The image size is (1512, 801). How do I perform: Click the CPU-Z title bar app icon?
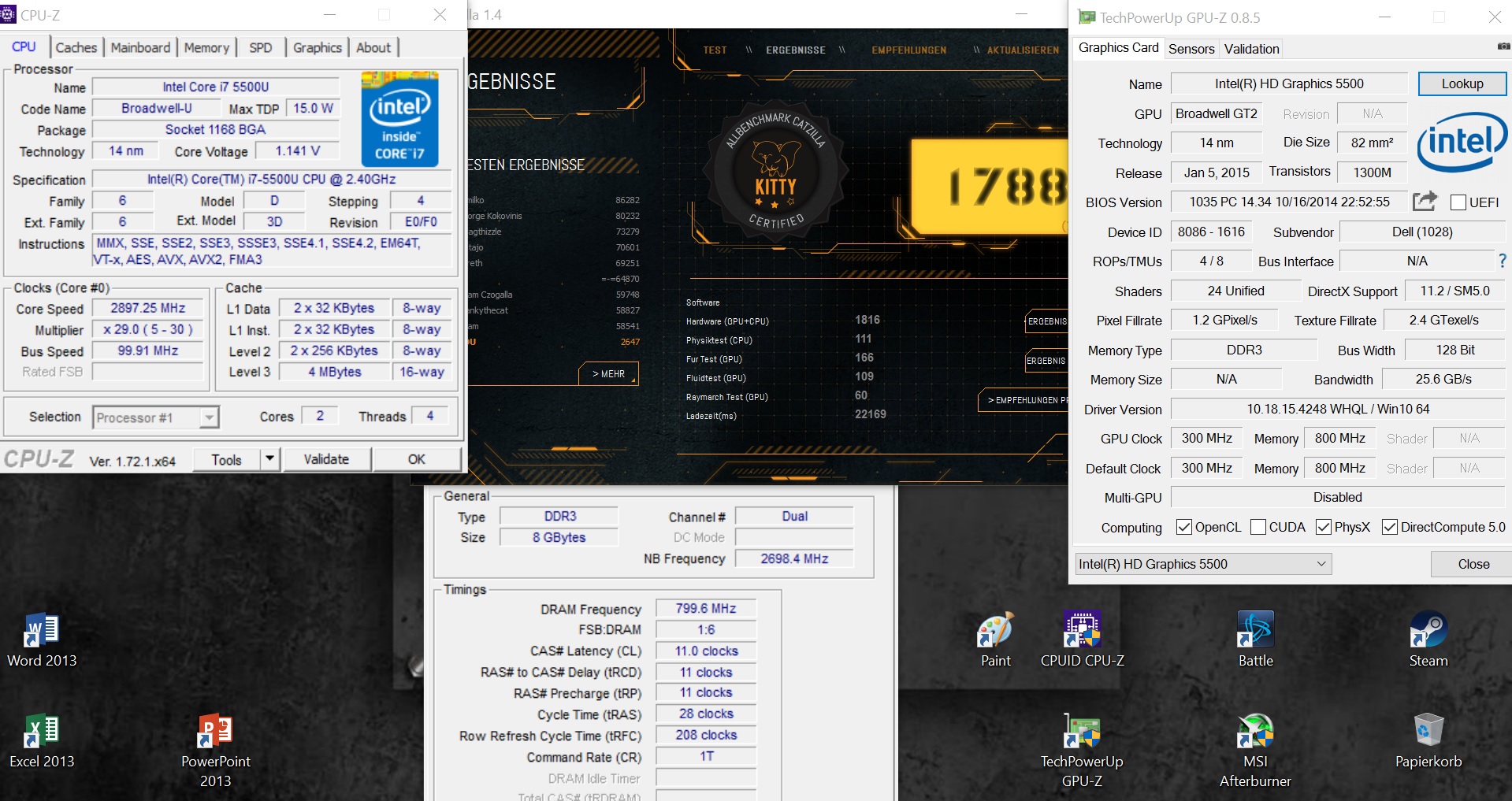tap(8, 14)
